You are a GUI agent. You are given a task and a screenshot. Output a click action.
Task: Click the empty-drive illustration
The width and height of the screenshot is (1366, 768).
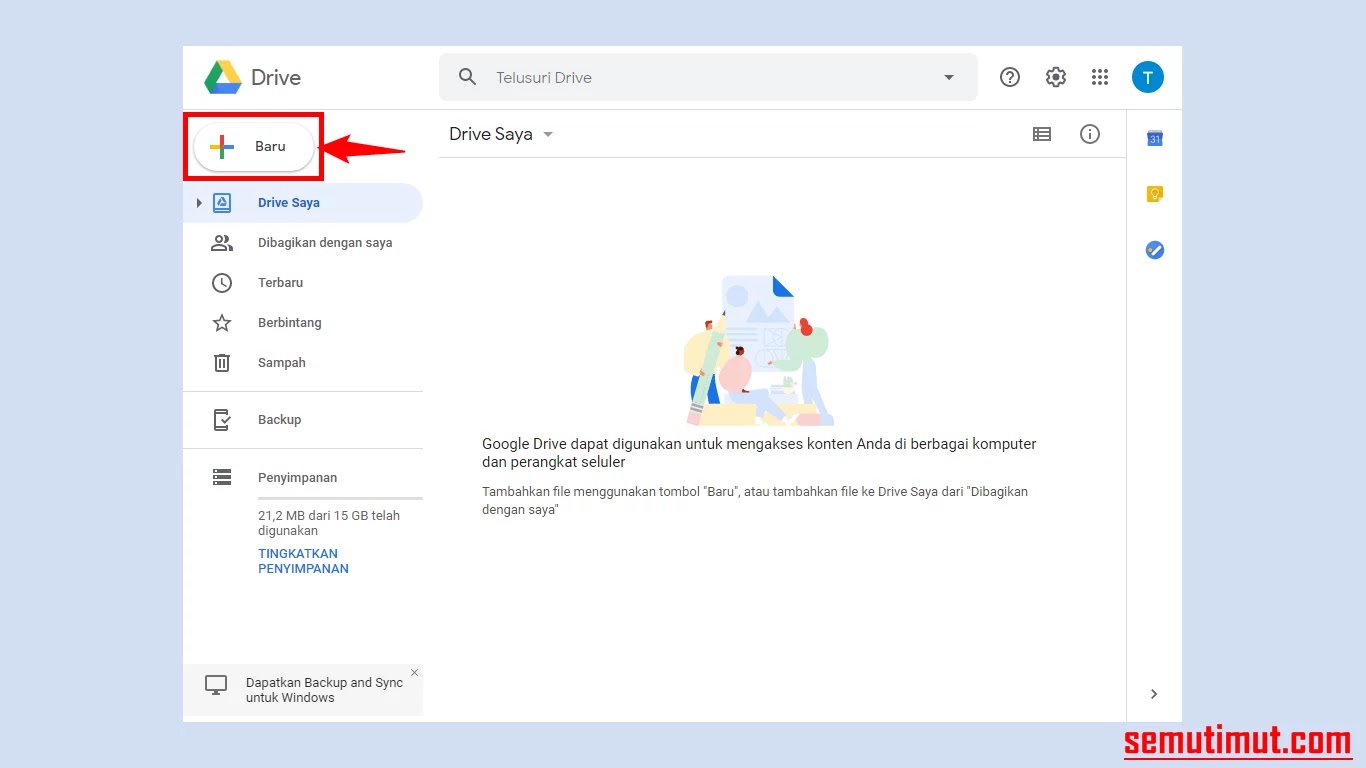click(758, 350)
